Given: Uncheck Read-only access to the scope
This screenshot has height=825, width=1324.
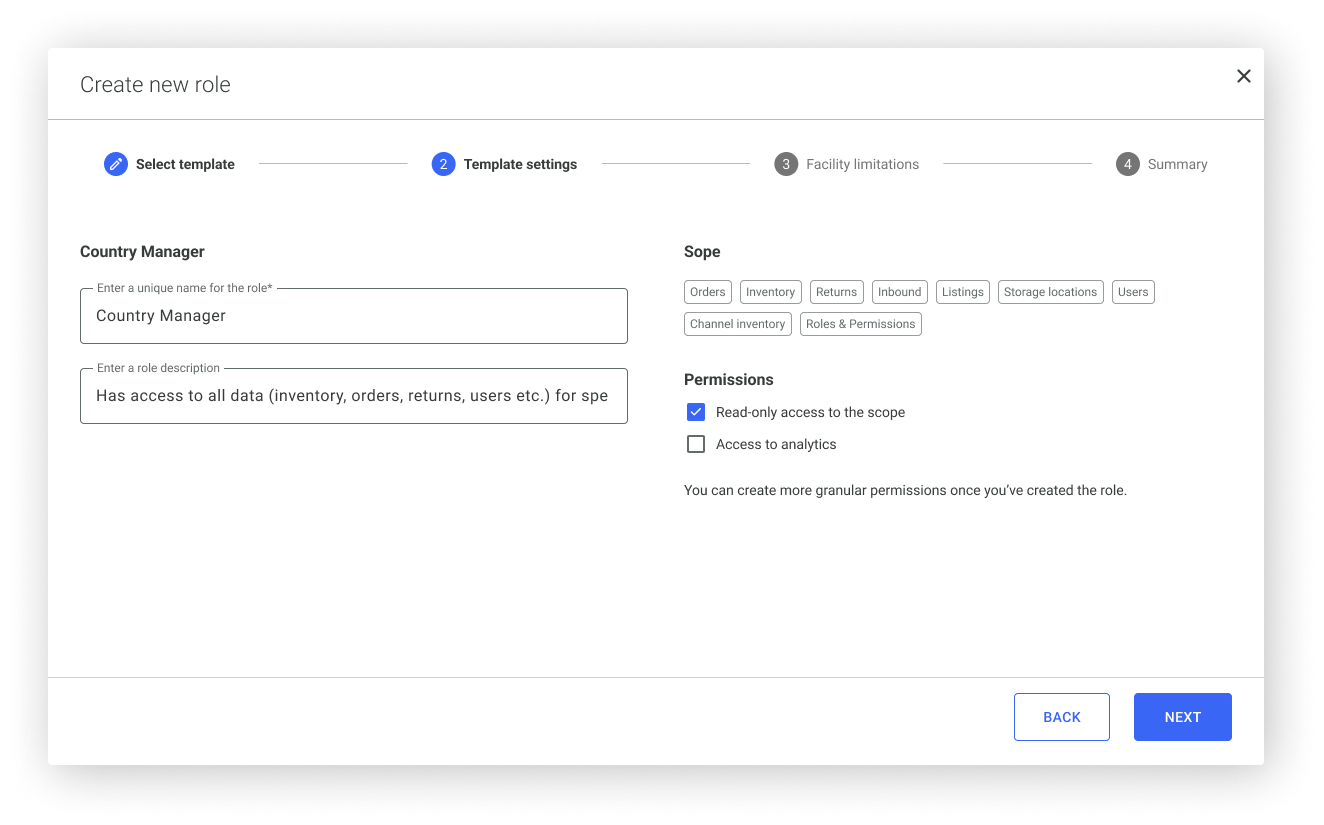Looking at the screenshot, I should coord(696,412).
